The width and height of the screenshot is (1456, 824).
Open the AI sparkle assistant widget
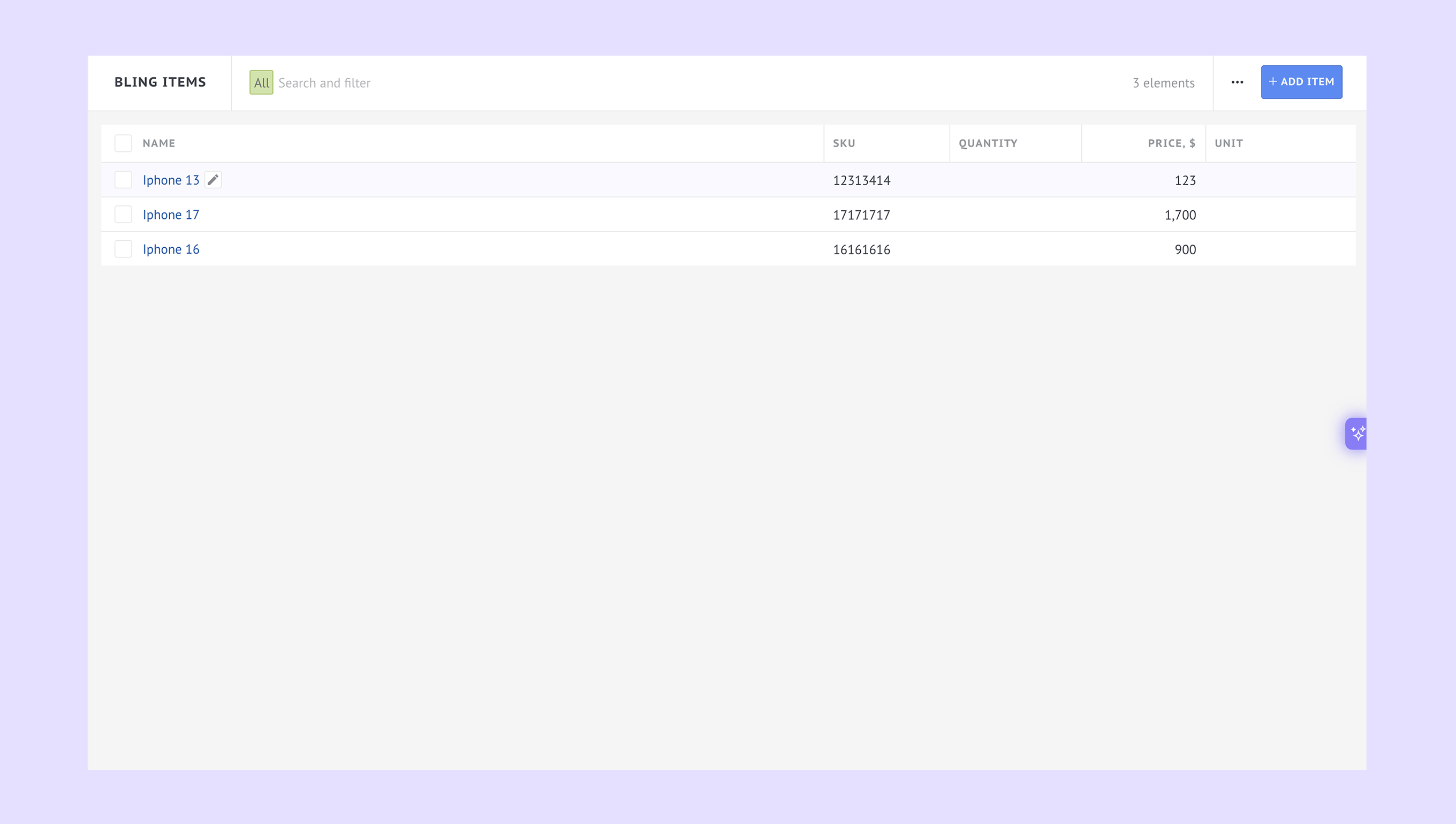[x=1357, y=433]
